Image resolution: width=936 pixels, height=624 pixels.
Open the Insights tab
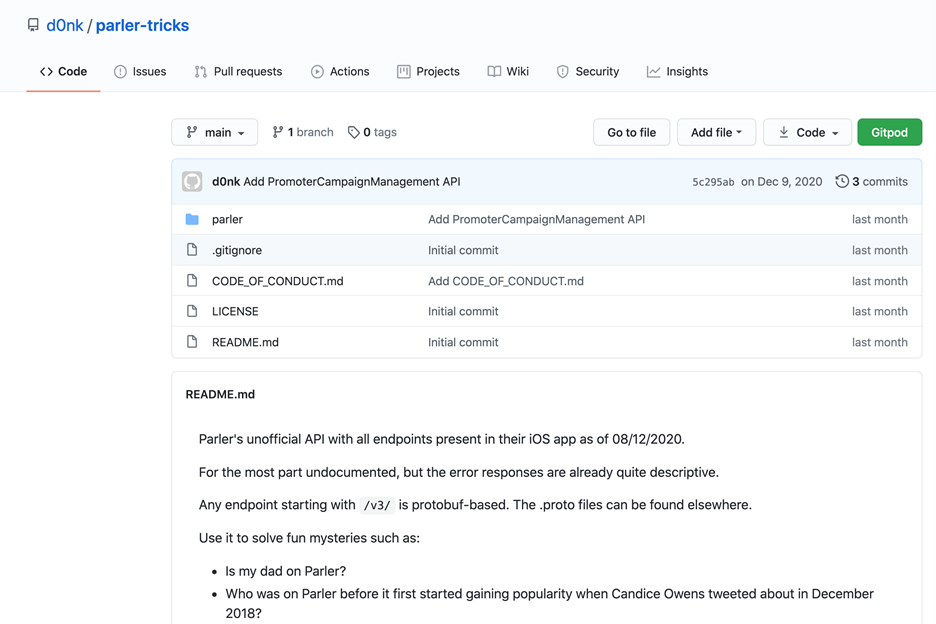(x=678, y=72)
